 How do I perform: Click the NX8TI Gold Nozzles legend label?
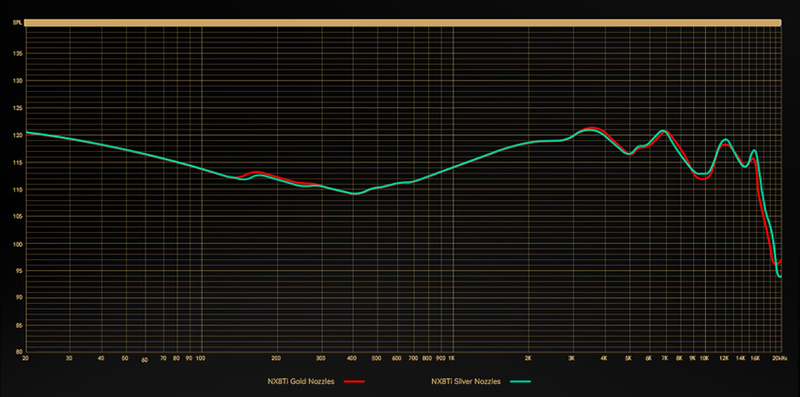click(x=301, y=381)
